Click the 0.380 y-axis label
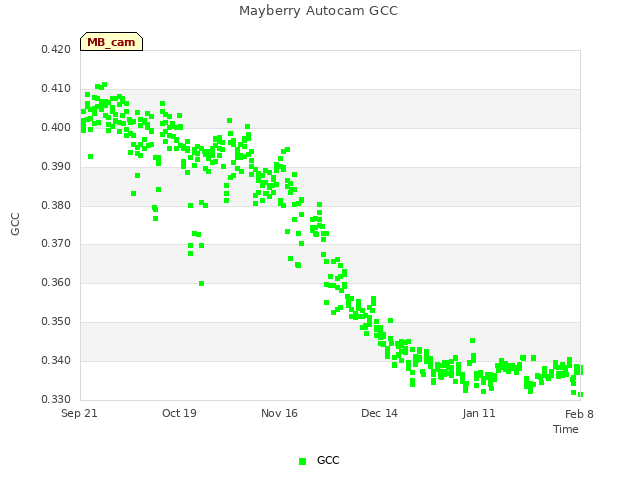640x480 pixels. [x=56, y=205]
